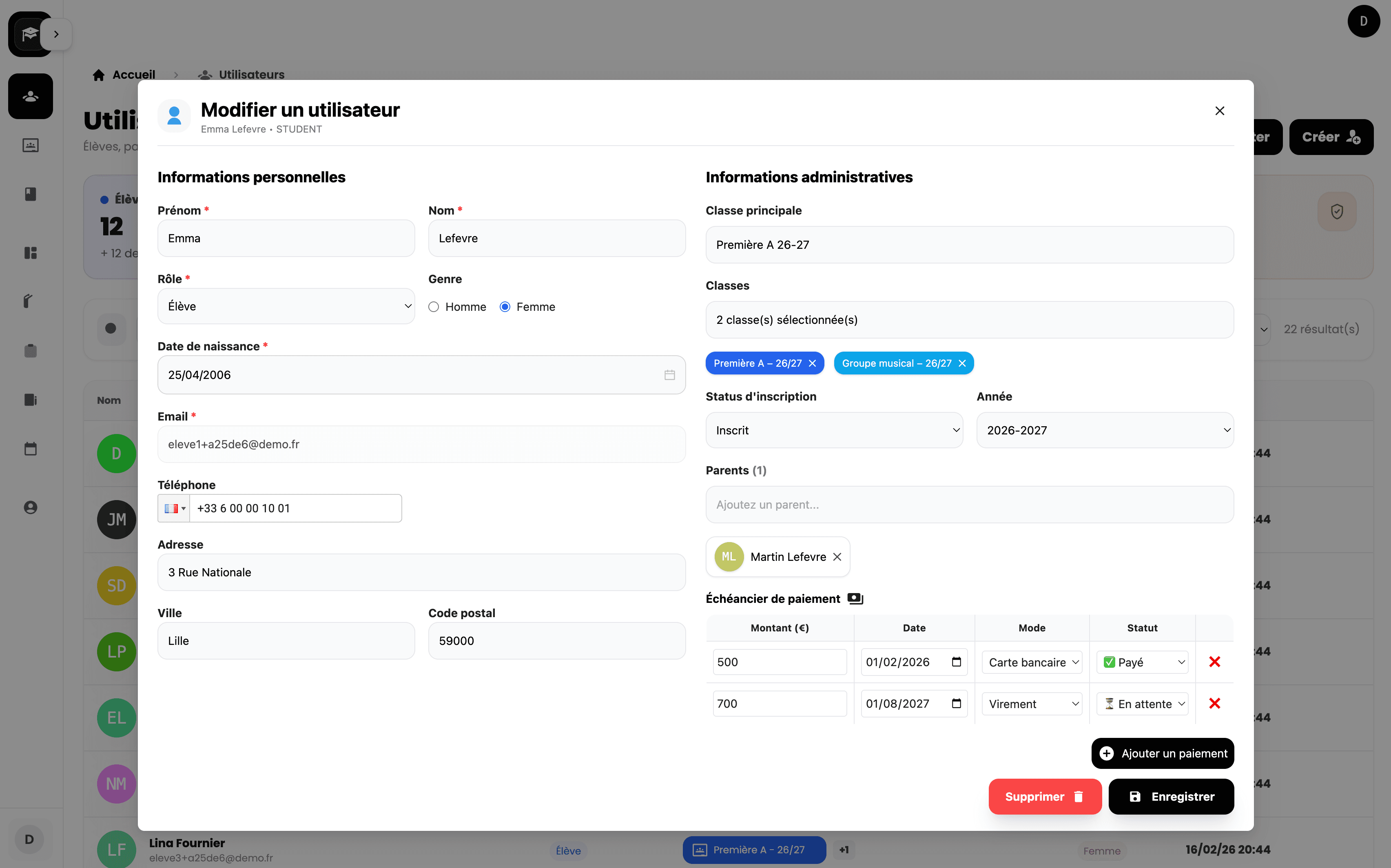
Task: Open date picker for 01/08/2027 payment
Action: [x=957, y=703]
